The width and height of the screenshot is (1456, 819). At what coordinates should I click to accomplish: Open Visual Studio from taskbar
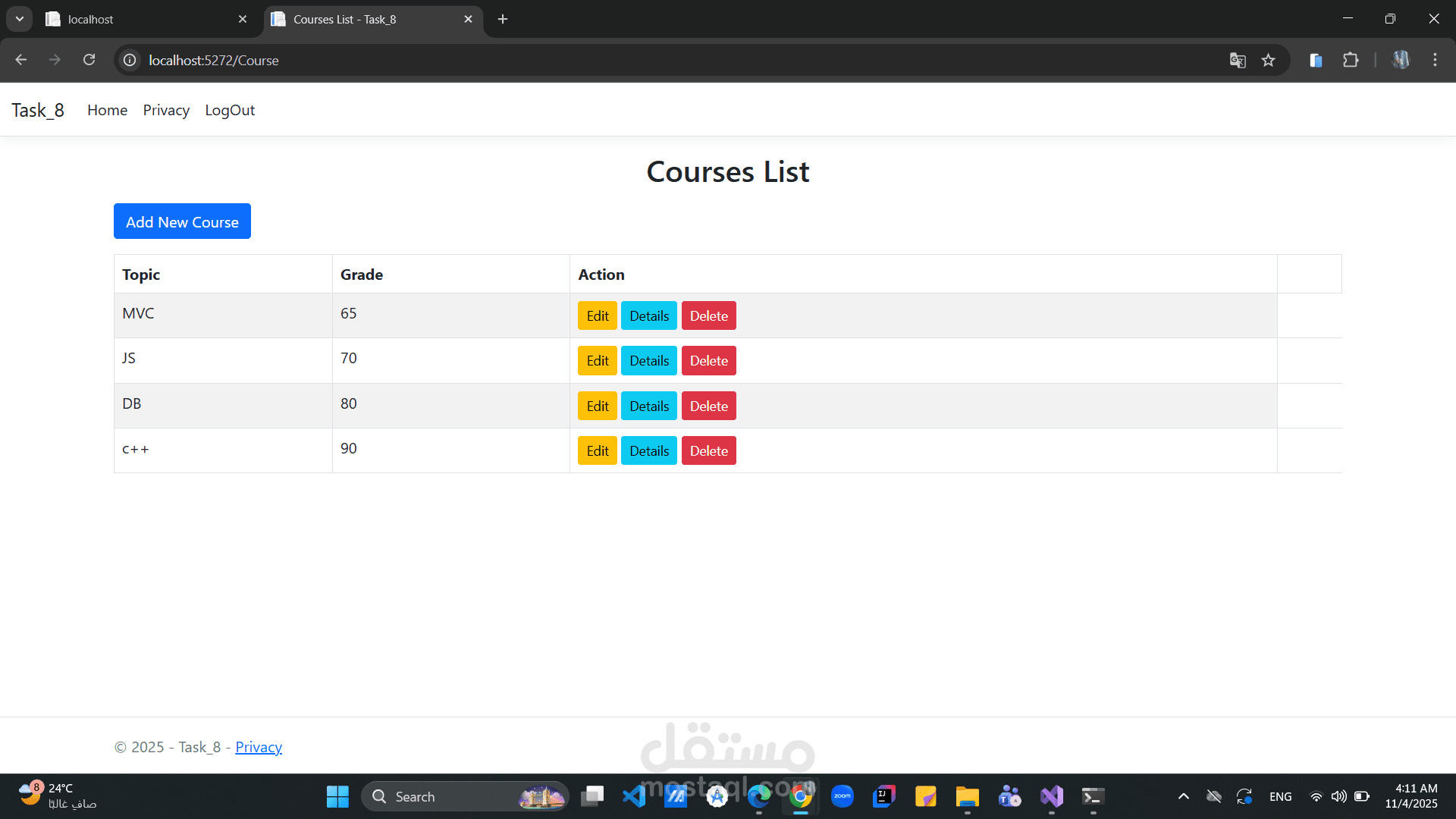(1051, 796)
